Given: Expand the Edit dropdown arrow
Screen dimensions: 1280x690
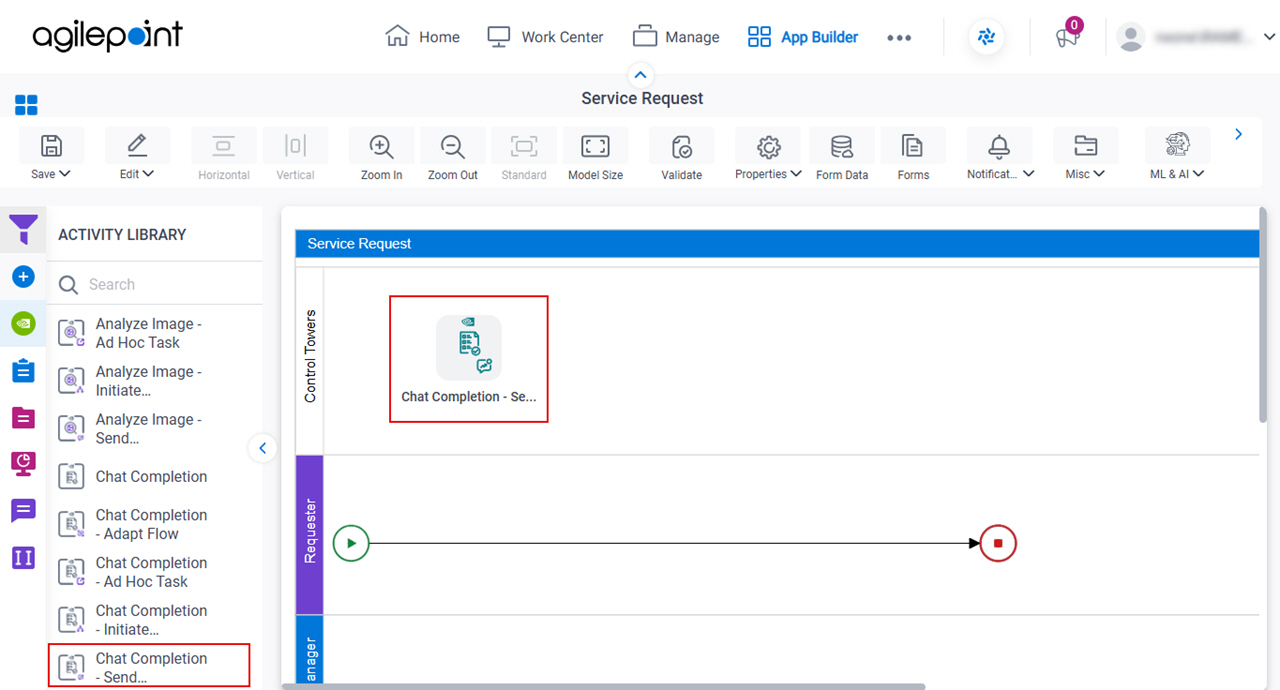Looking at the screenshot, I should (149, 174).
